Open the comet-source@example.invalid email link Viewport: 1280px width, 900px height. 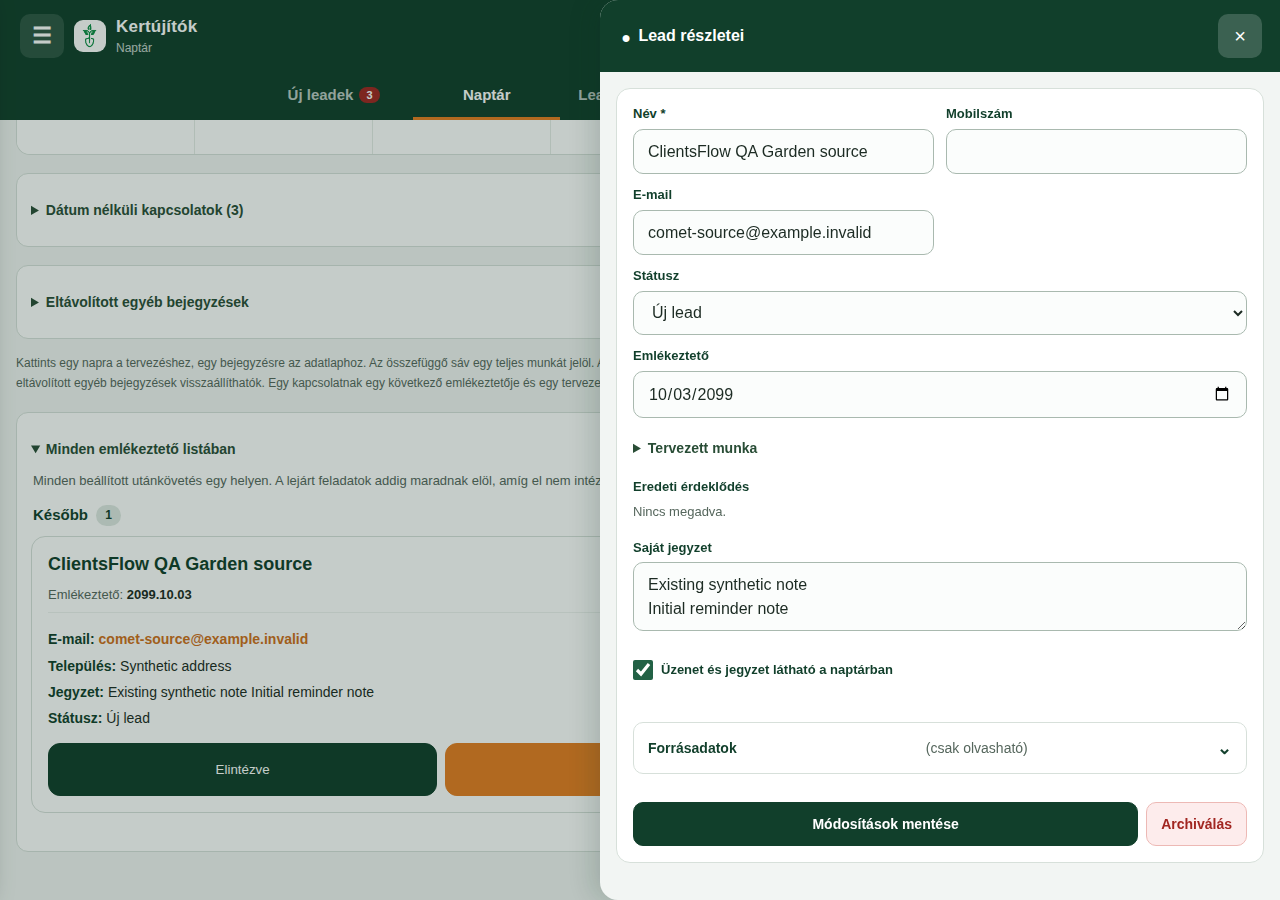[203, 639]
